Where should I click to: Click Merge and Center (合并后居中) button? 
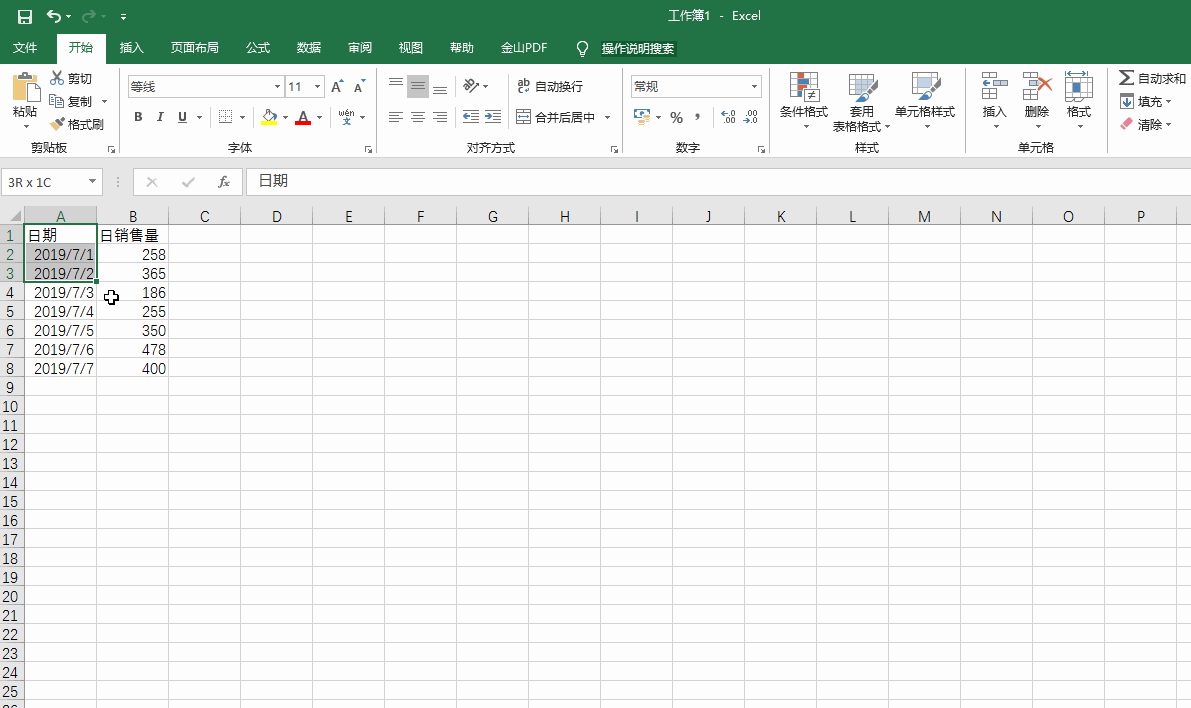point(555,118)
